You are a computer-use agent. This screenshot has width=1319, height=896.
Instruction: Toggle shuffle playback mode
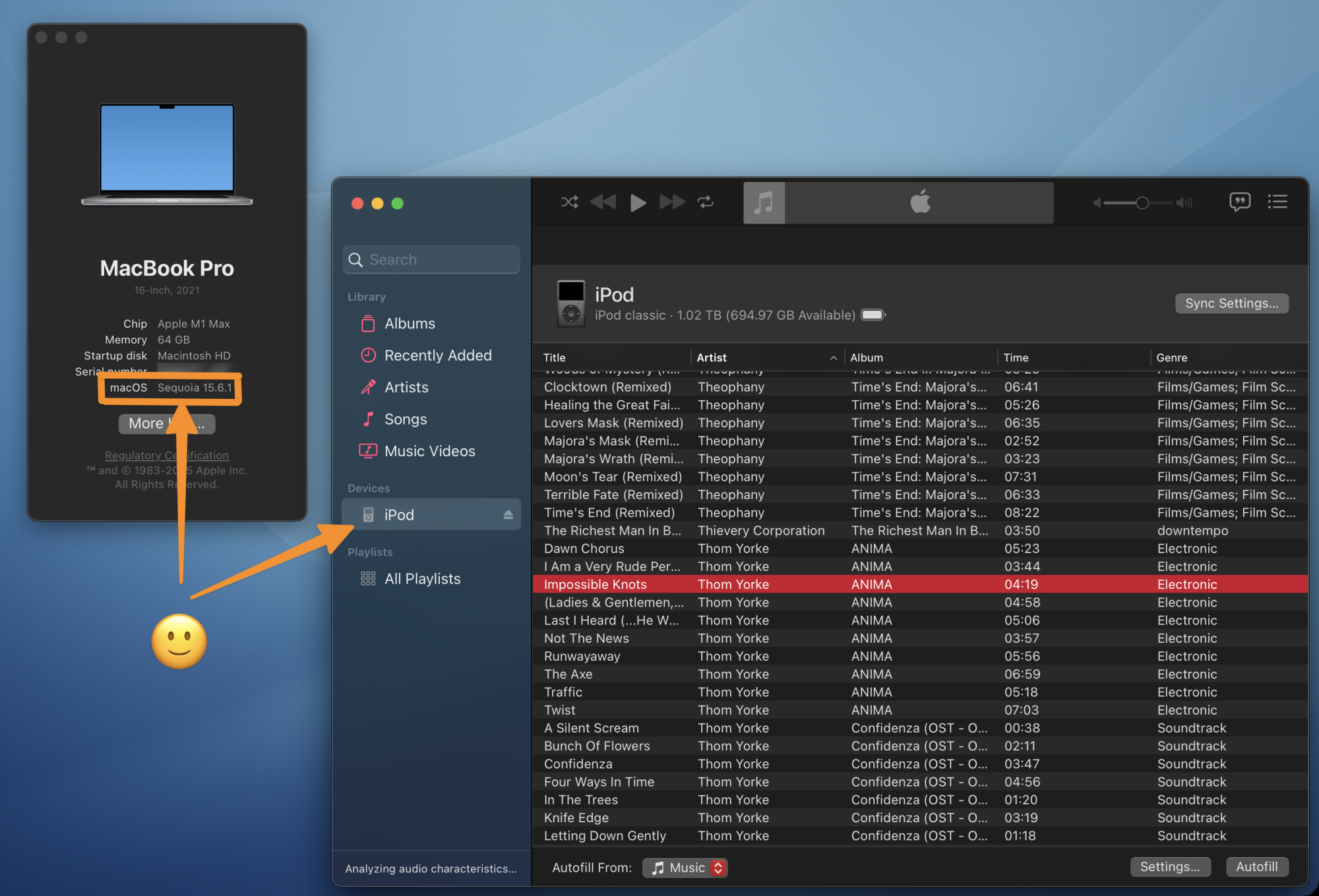(569, 202)
